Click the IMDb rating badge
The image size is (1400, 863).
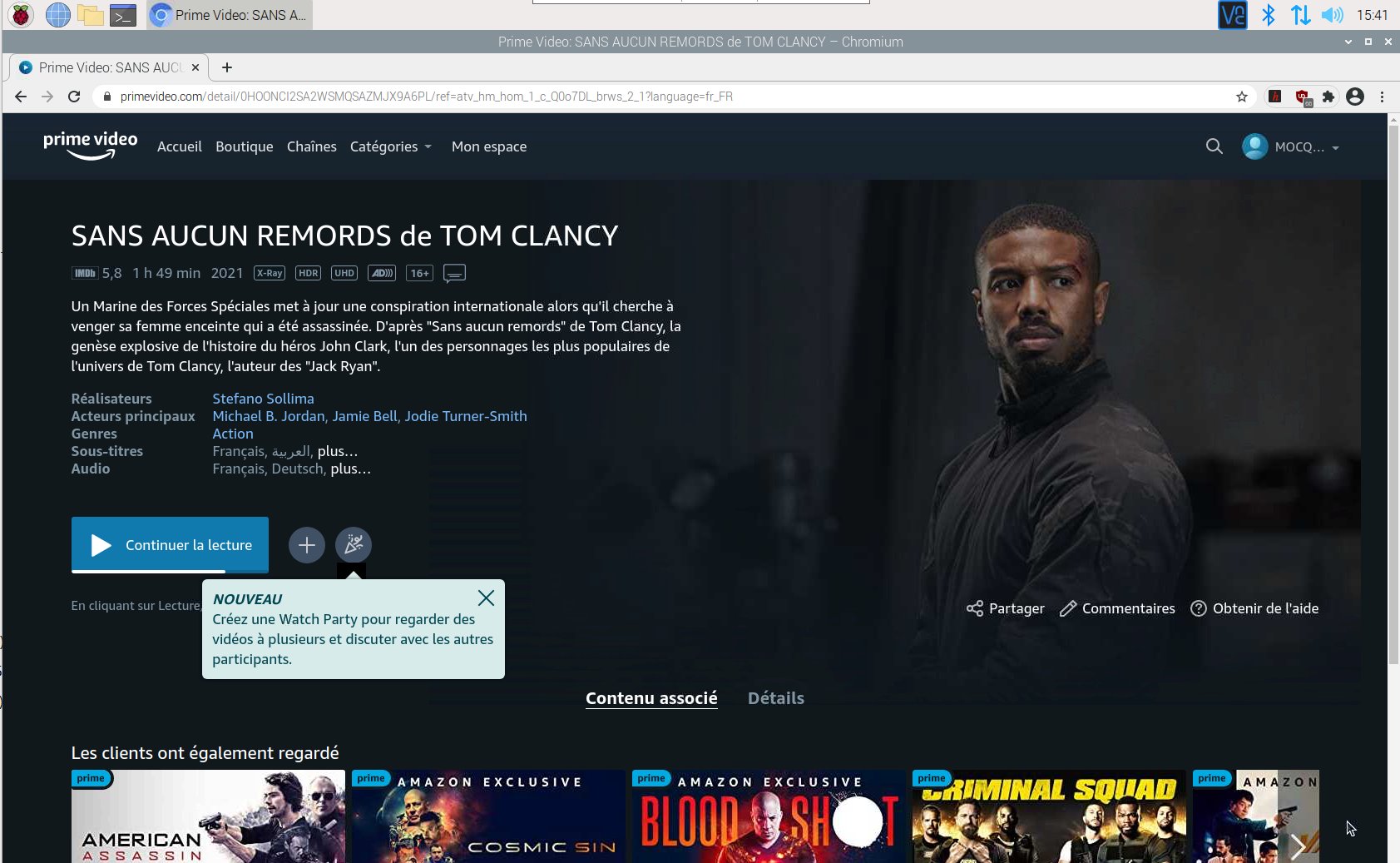pos(85,273)
